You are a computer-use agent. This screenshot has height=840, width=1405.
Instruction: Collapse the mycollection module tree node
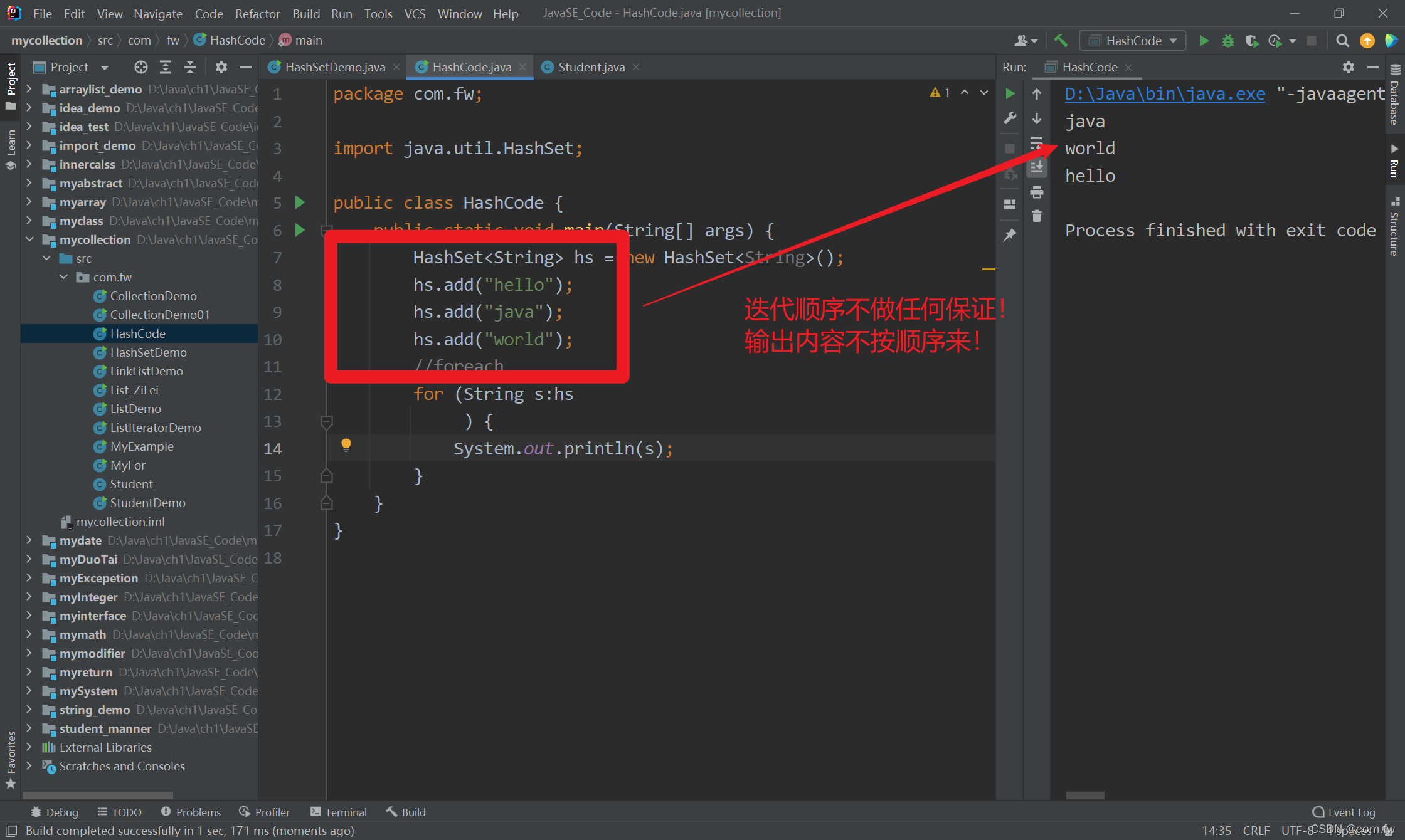pyautogui.click(x=29, y=239)
